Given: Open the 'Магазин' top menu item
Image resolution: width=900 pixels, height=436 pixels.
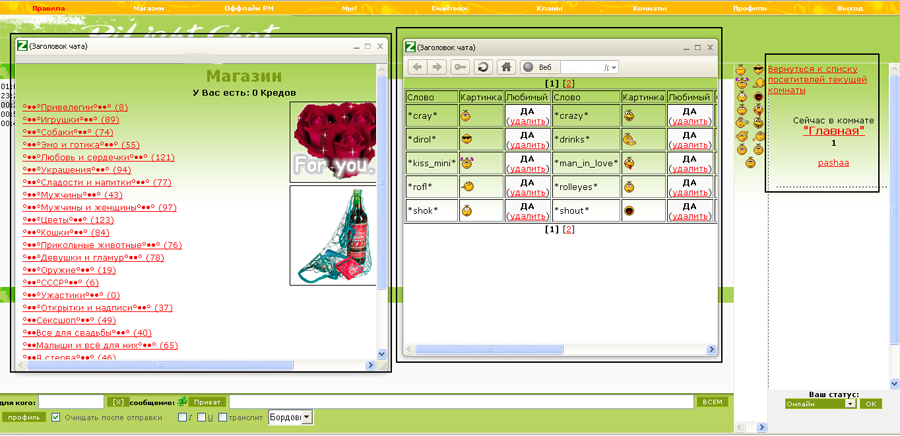Looking at the screenshot, I should [148, 7].
